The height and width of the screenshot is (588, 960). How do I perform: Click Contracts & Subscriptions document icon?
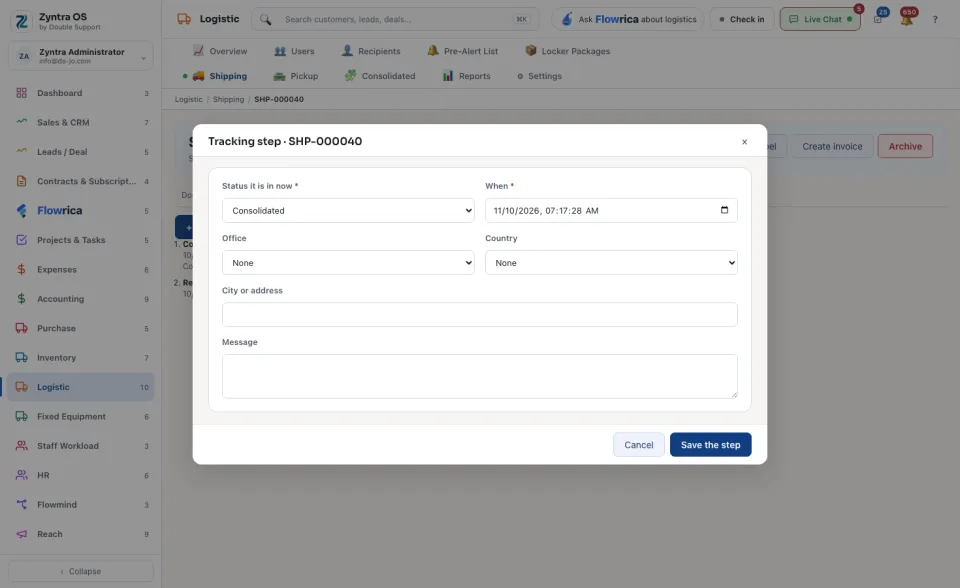coord(21,181)
